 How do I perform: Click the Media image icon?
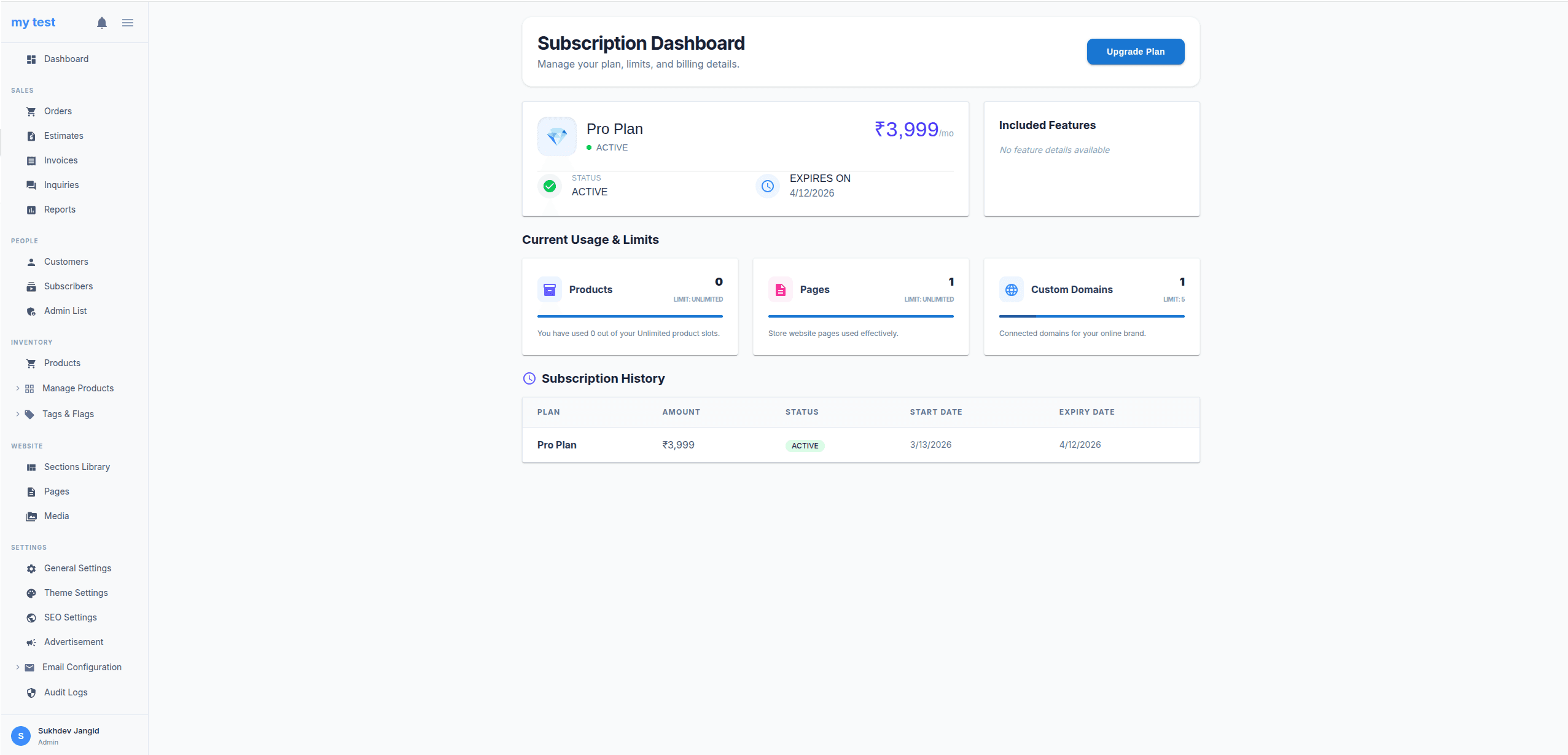[x=31, y=516]
